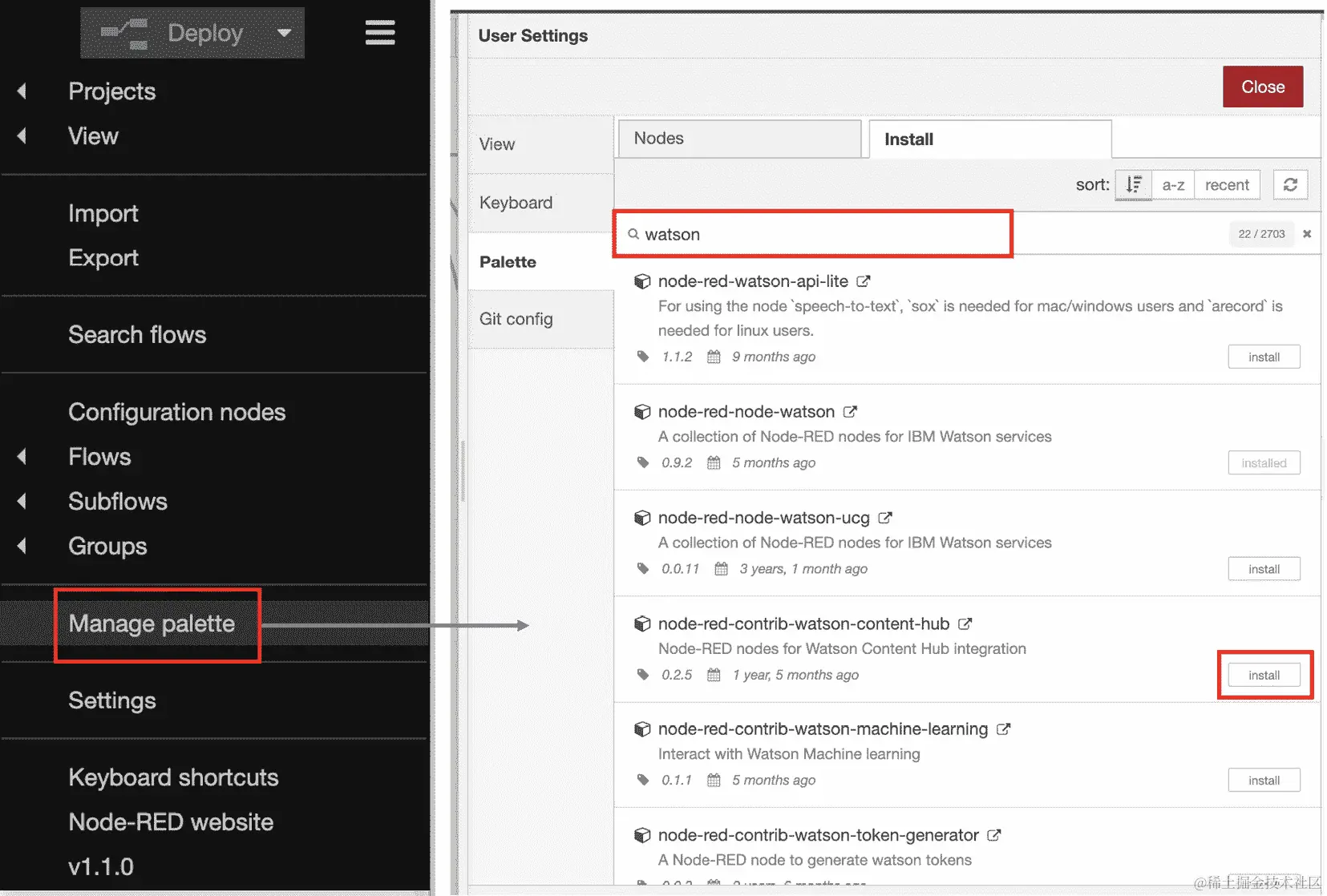Open the Projects menu item
The image size is (1327, 896).
(112, 91)
